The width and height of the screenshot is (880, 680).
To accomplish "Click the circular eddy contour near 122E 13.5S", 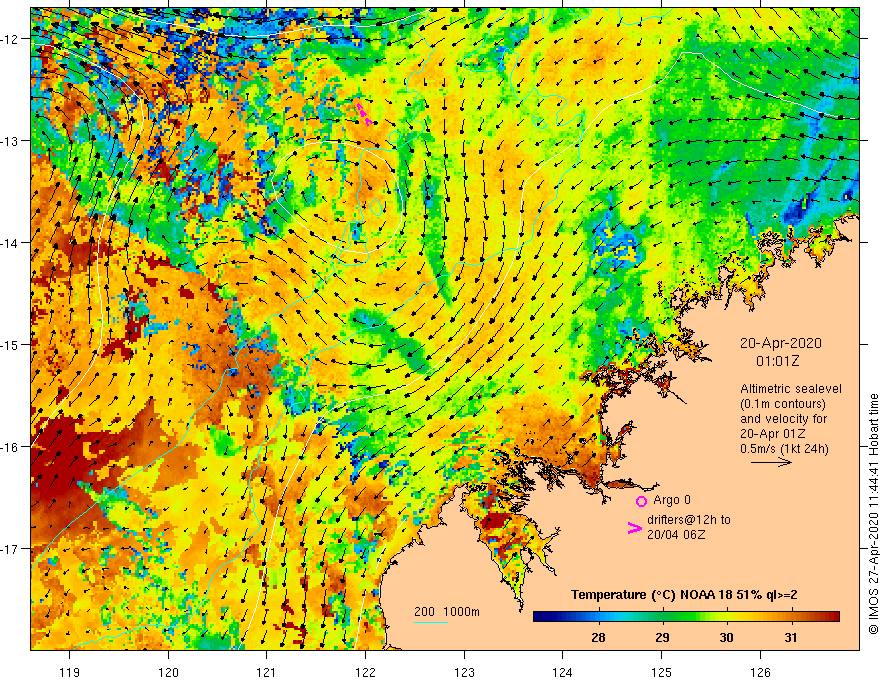I will (x=337, y=197).
